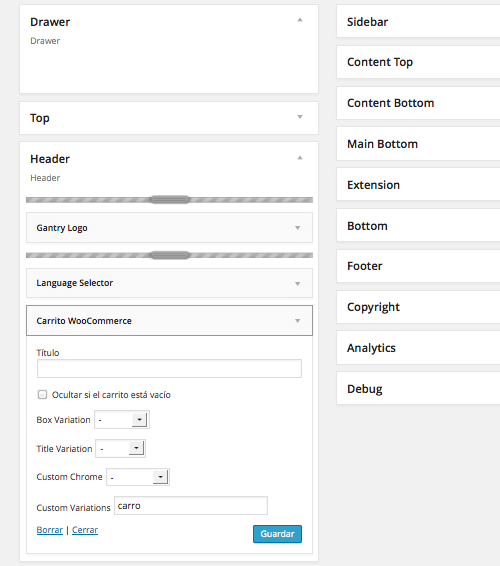Open the Sidebar widget area
The image size is (500, 566).
418,21
